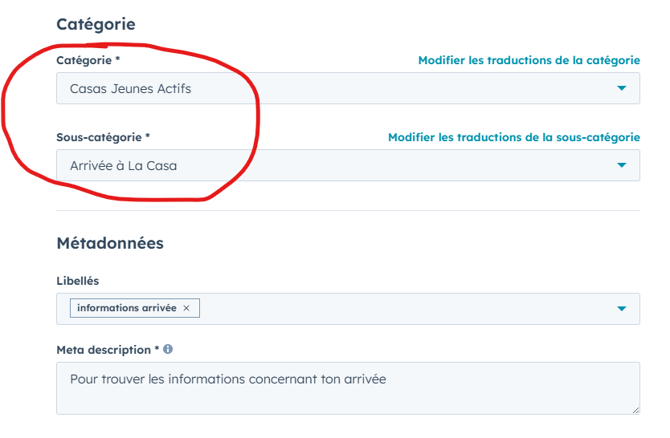Remove the 'informations arrivée' tag with its x
This screenshot has height=438, width=670.
pos(186,308)
